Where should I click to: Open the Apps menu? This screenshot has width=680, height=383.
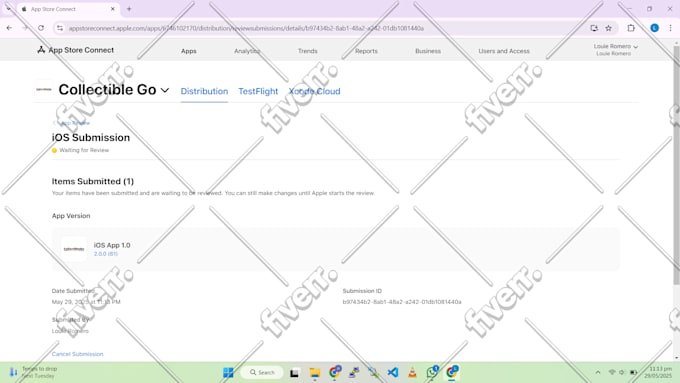coord(189,51)
